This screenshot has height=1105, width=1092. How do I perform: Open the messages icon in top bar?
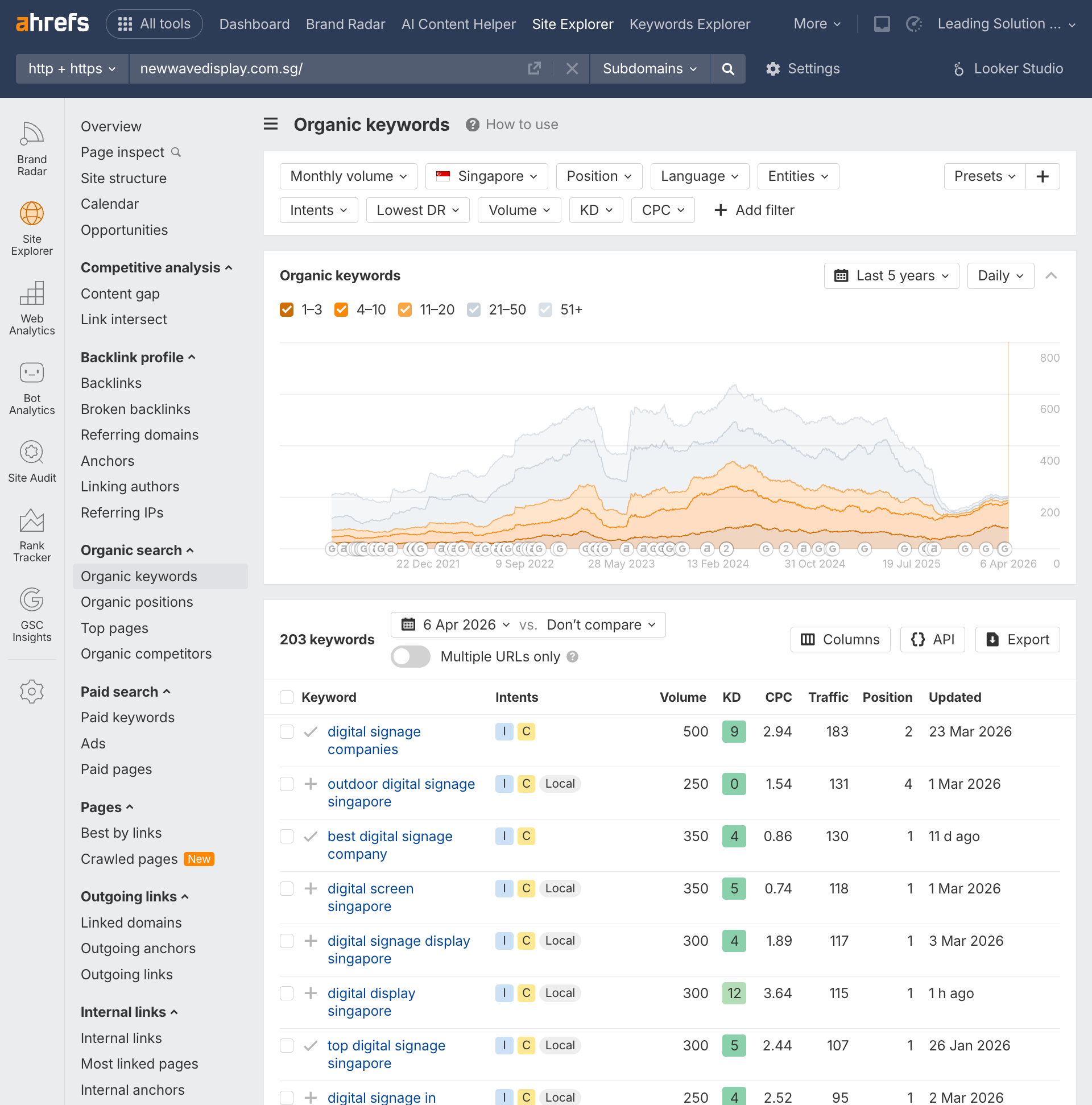point(882,23)
